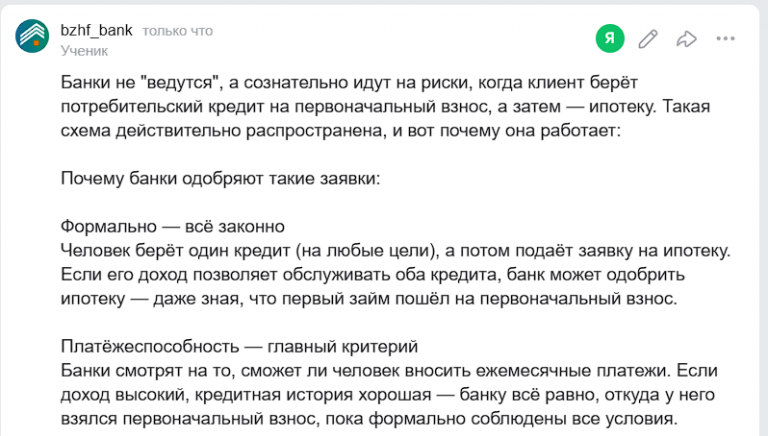
Task: Open the bzhf_bank user profile link
Action: pos(97,30)
